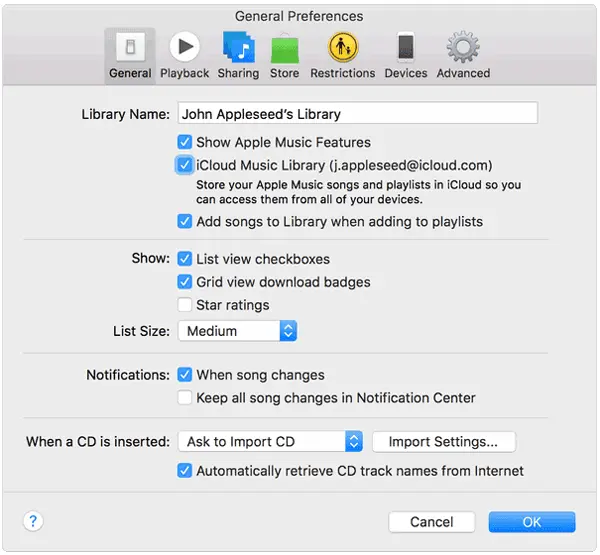
Task: Disable the iCloud Music Library checkbox
Action: tap(184, 165)
